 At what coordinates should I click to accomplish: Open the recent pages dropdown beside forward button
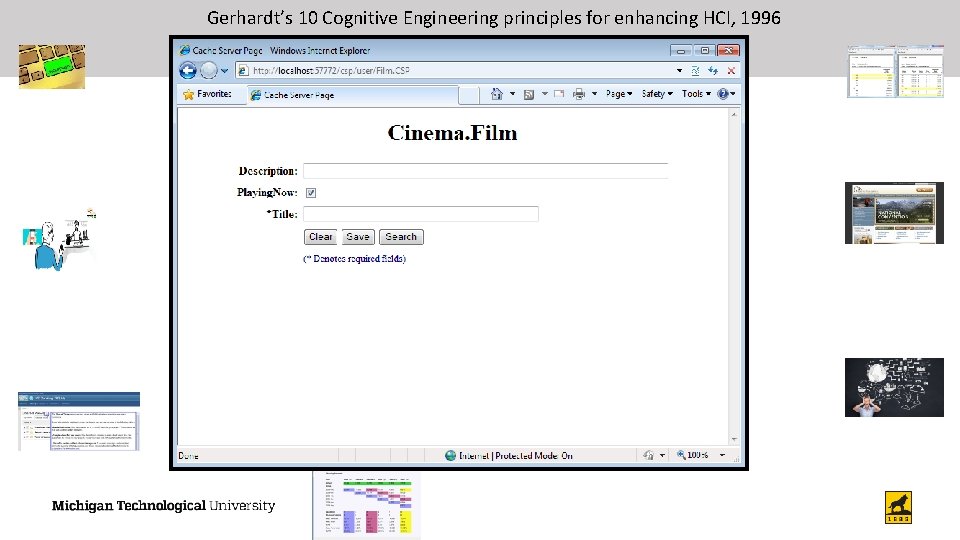tap(225, 71)
